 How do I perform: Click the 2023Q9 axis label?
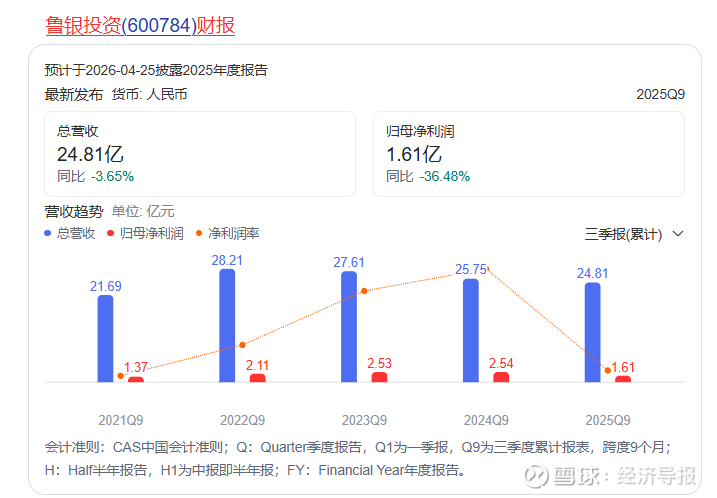tap(364, 420)
